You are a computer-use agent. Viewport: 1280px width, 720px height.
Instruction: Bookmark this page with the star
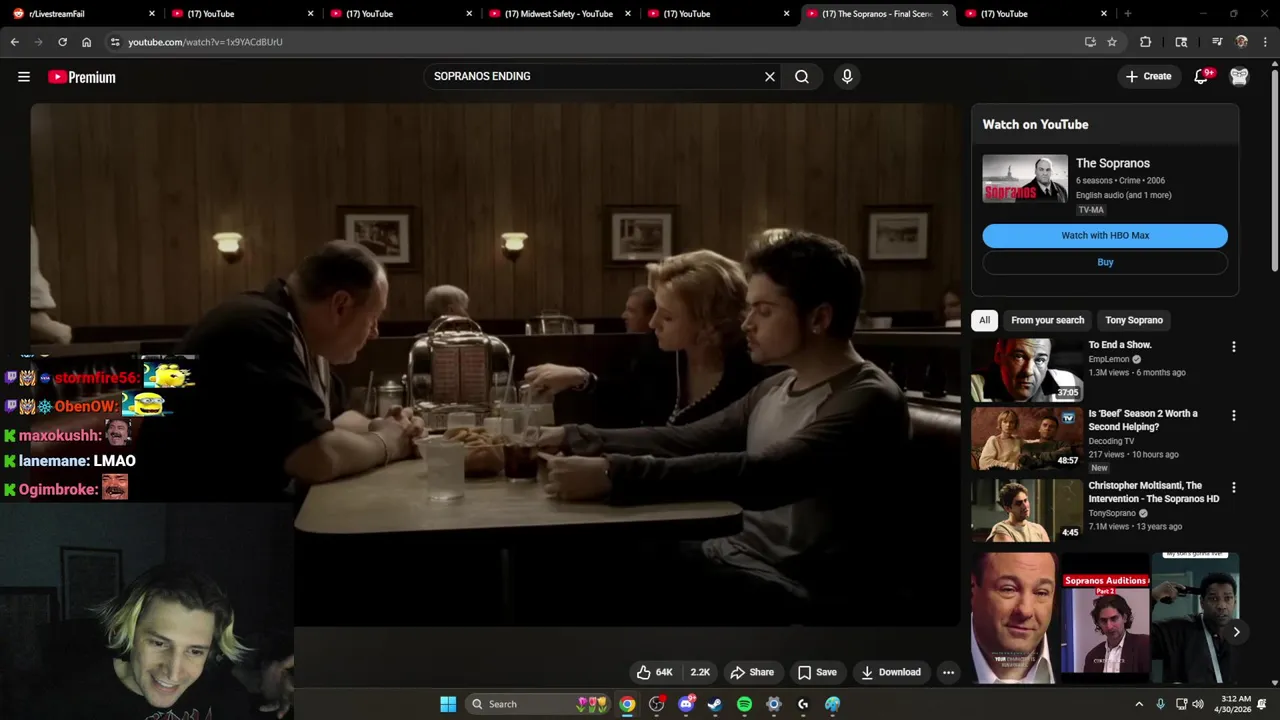coord(1112,42)
